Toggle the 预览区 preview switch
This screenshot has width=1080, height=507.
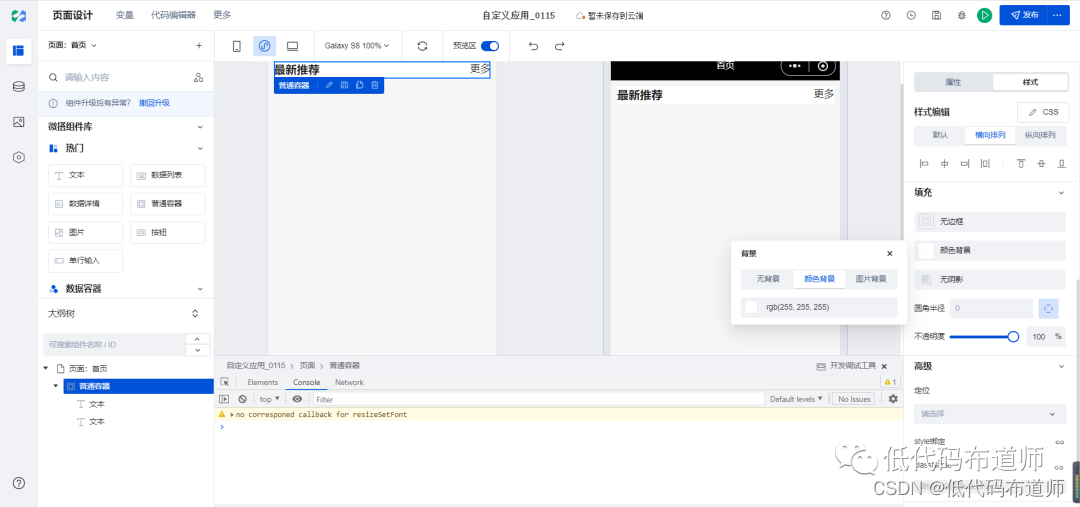click(x=490, y=46)
